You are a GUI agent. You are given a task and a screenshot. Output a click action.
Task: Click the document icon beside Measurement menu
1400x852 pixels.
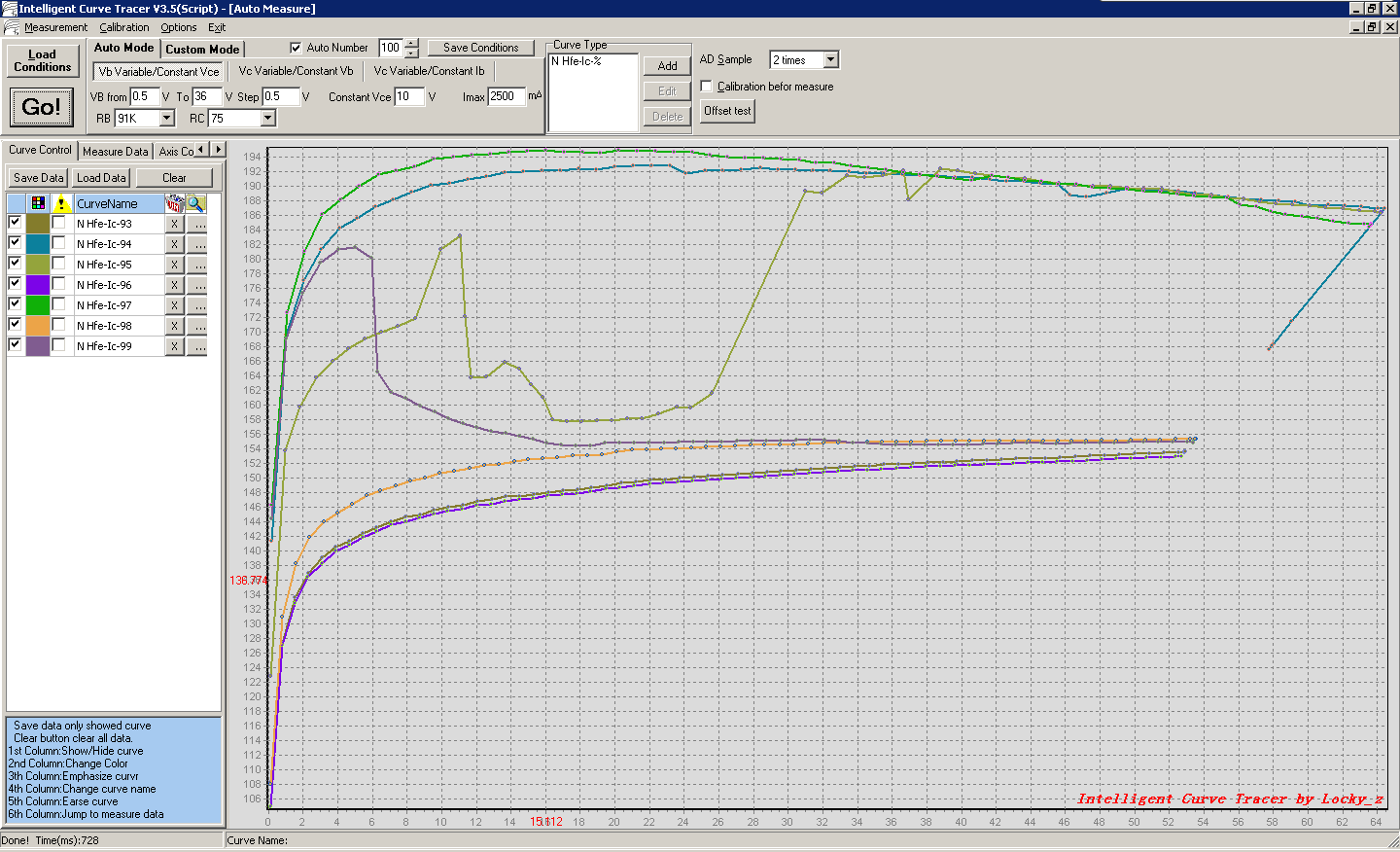coord(11,27)
